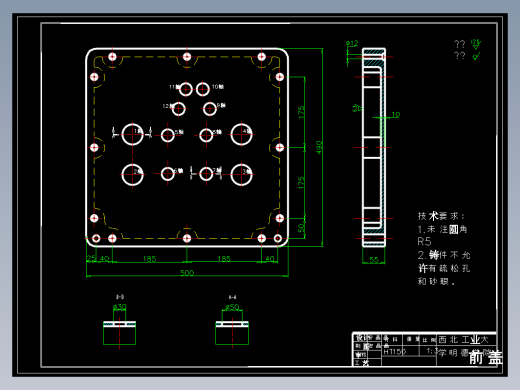520x390 pixels.
Task: Select the note line '许有疏松孔'
Action: (444, 268)
